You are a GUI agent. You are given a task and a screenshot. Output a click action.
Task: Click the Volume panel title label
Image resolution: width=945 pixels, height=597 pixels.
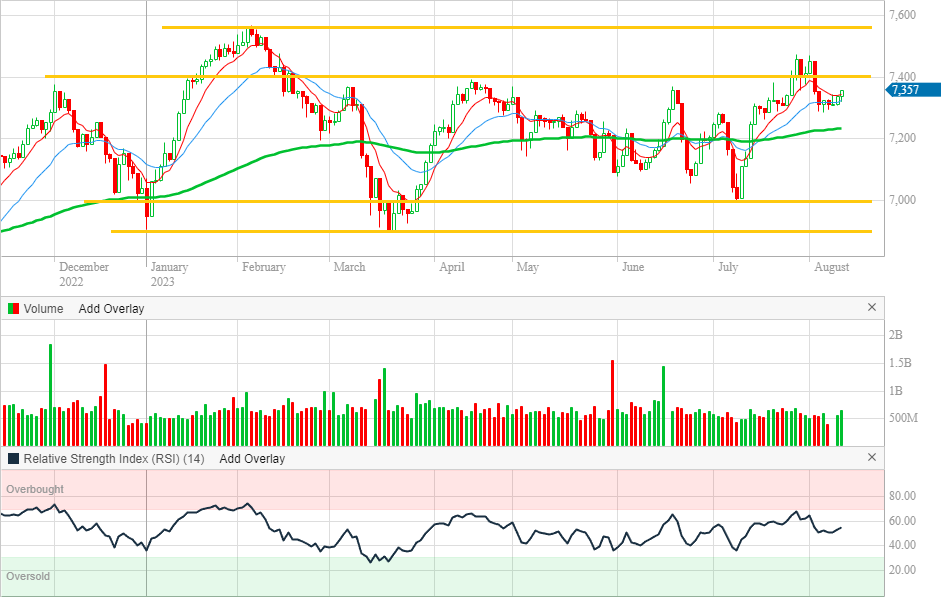43,309
